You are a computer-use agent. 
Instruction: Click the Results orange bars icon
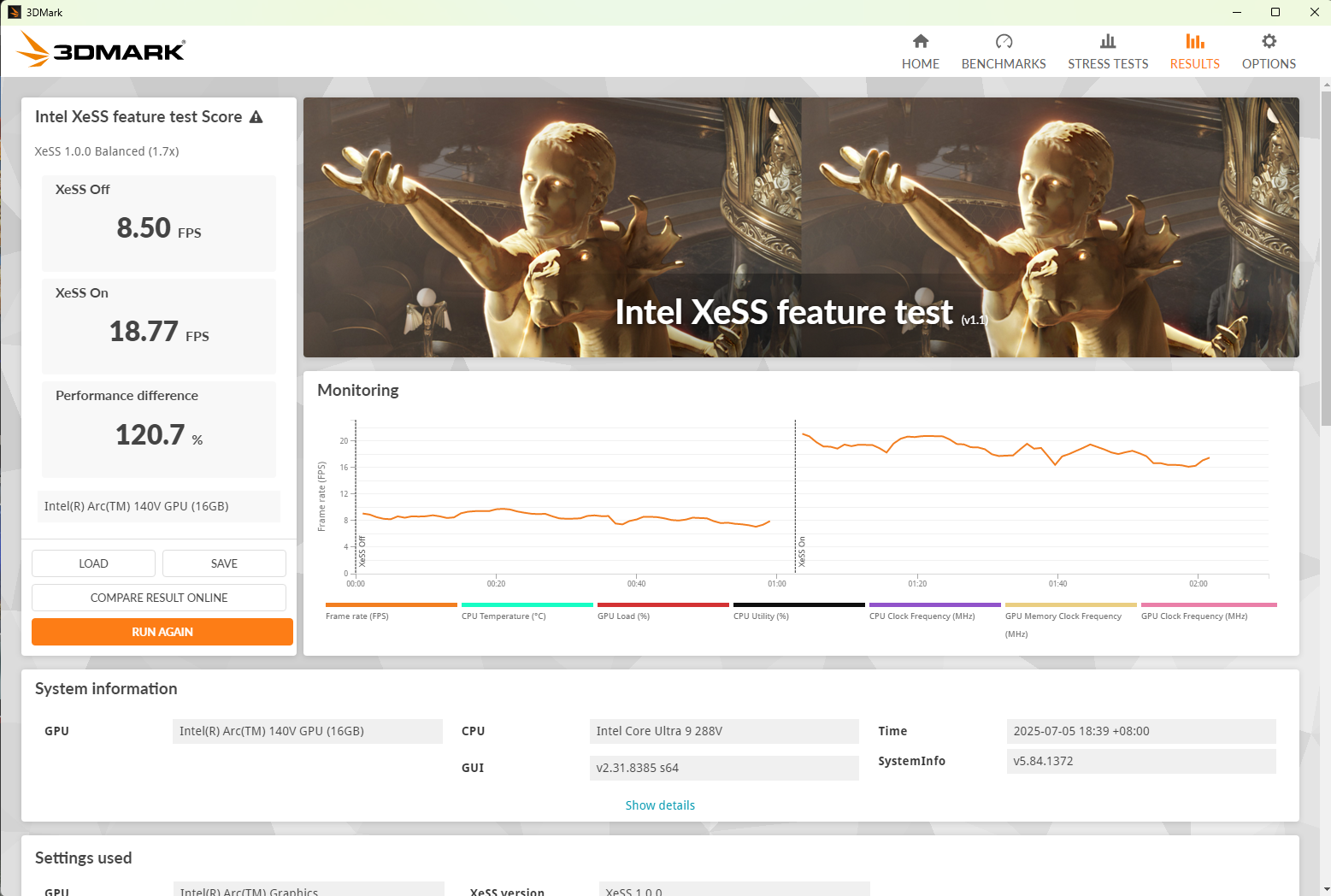[1195, 41]
